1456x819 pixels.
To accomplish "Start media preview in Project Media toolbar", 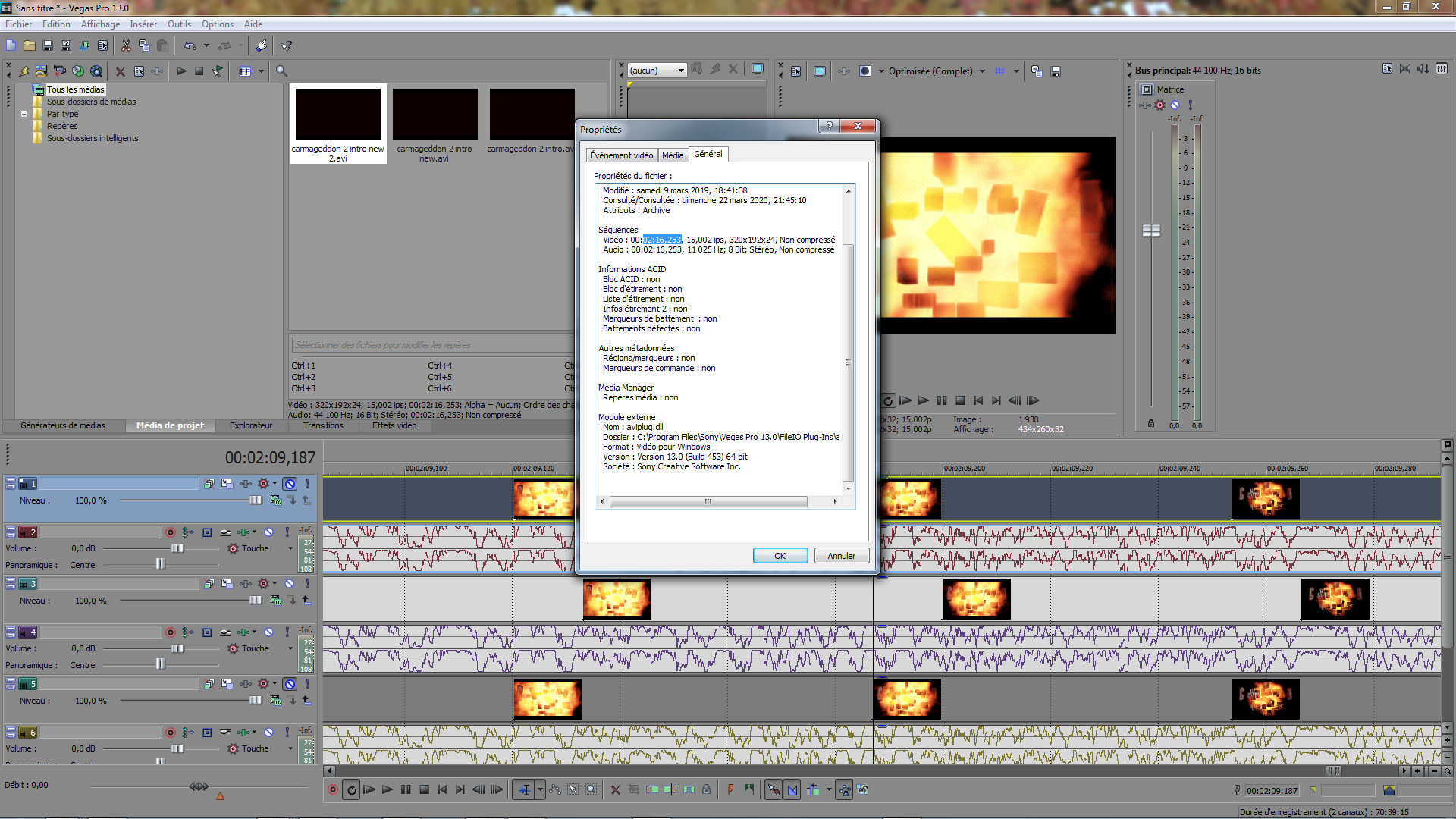I will pyautogui.click(x=181, y=71).
